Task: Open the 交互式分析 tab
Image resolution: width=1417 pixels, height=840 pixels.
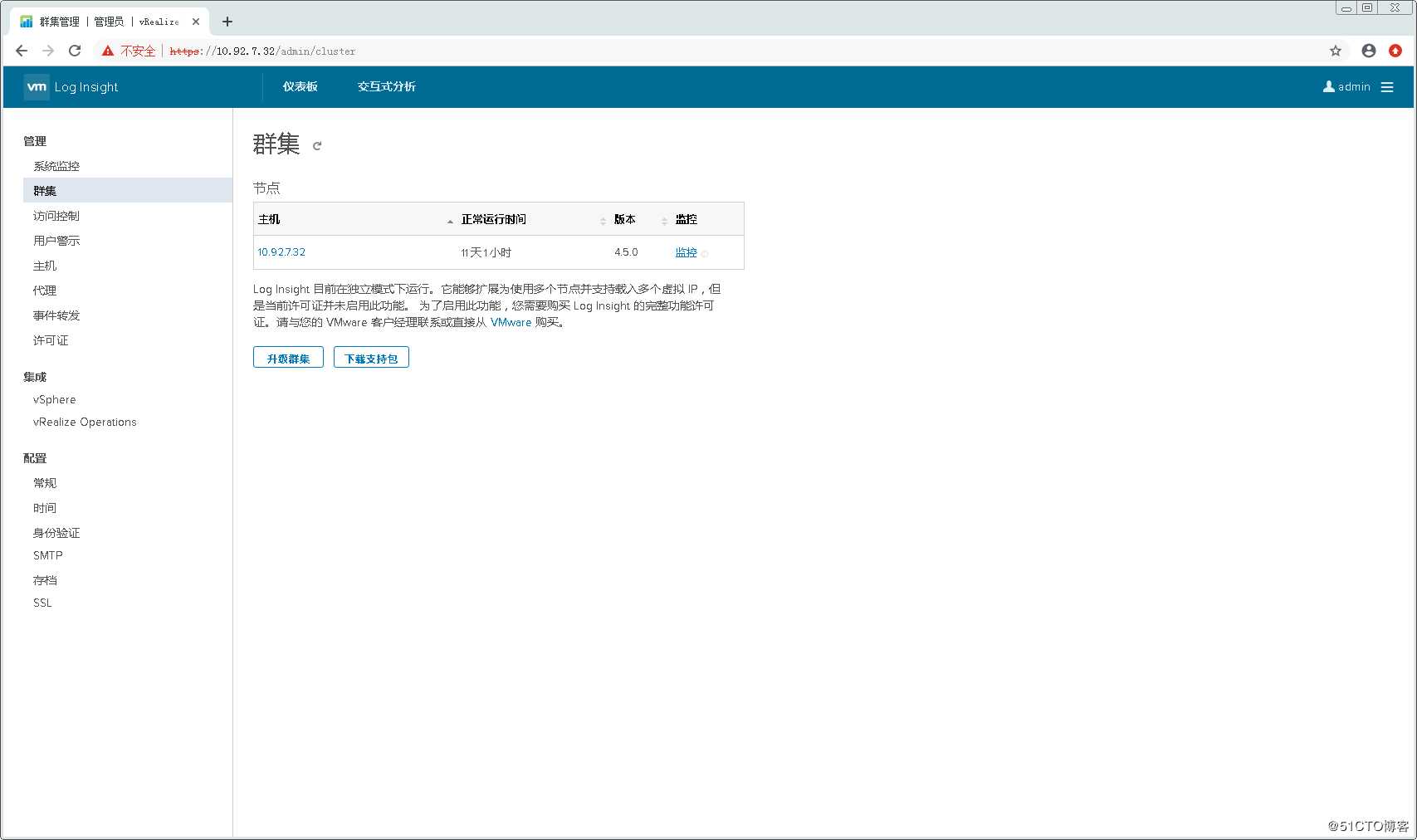Action: (x=387, y=86)
